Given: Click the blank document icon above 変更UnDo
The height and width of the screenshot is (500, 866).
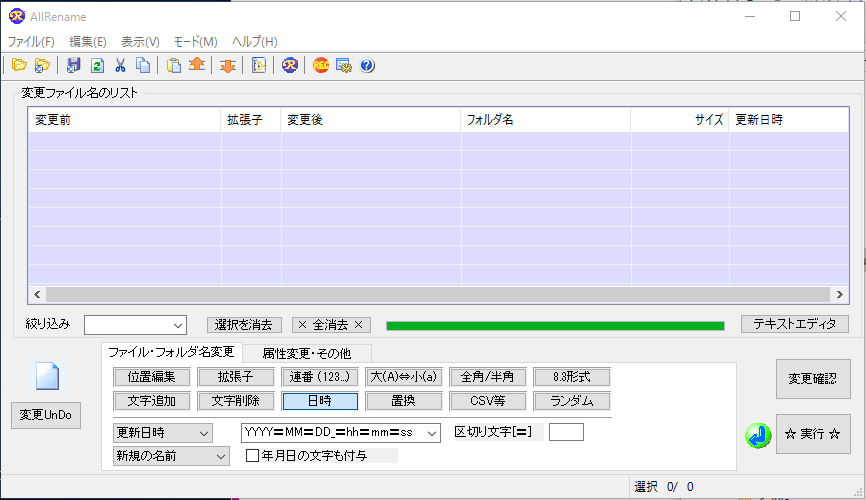Looking at the screenshot, I should click(x=47, y=377).
